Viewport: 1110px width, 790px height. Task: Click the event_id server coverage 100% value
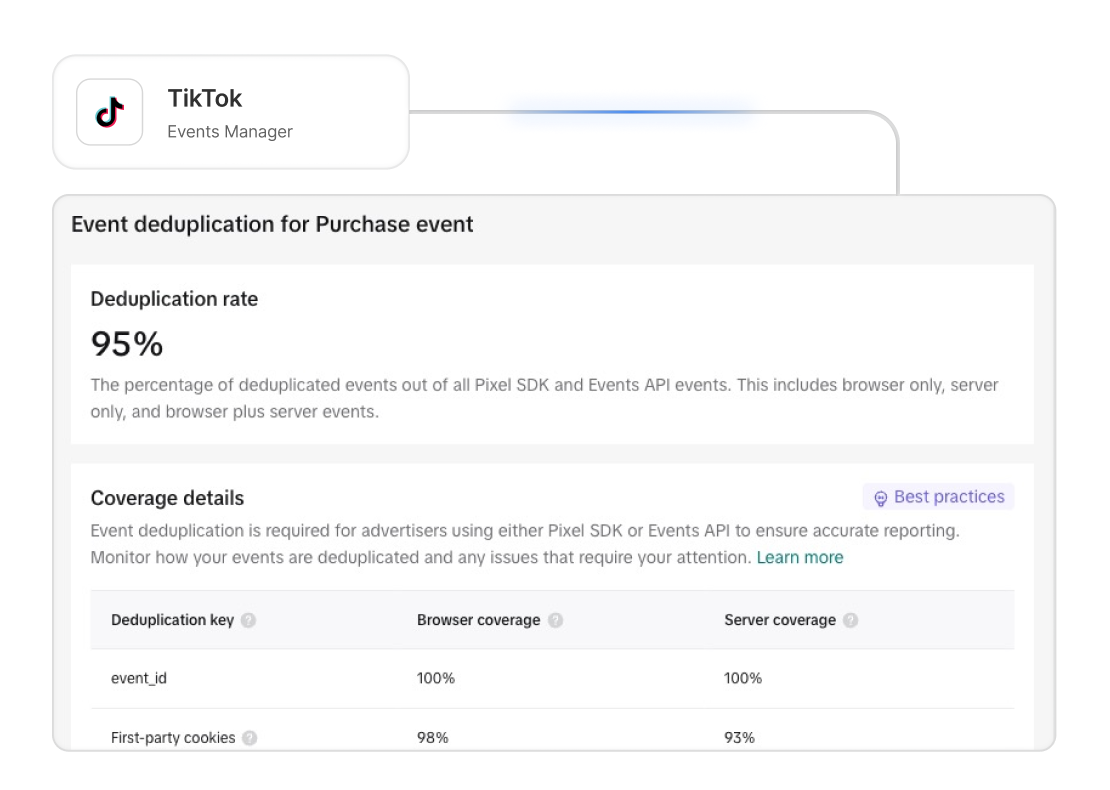tap(743, 678)
